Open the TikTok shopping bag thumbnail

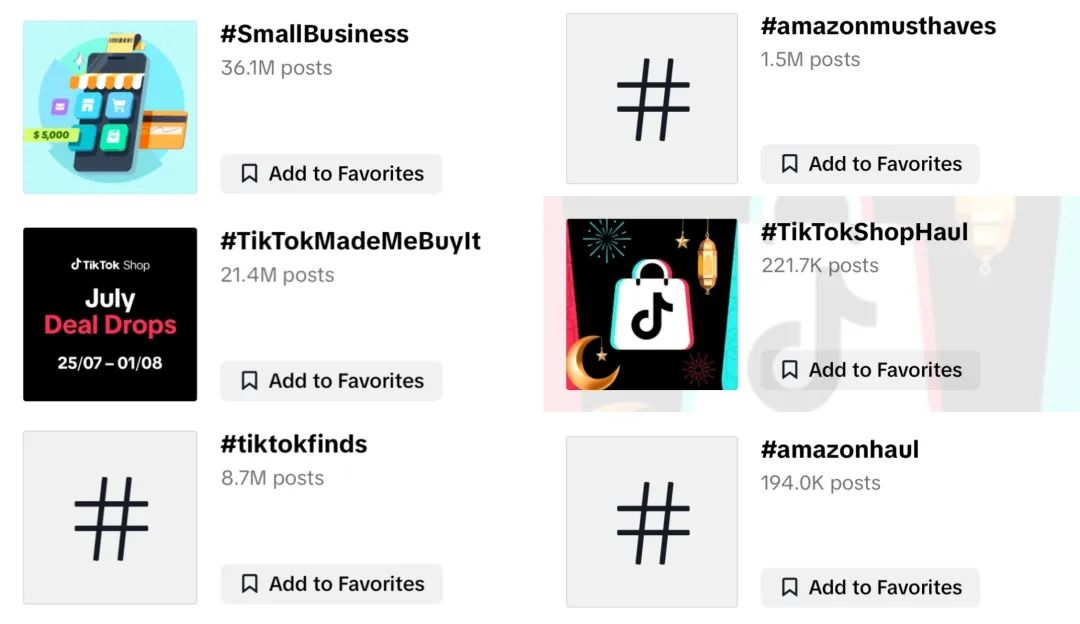point(652,304)
